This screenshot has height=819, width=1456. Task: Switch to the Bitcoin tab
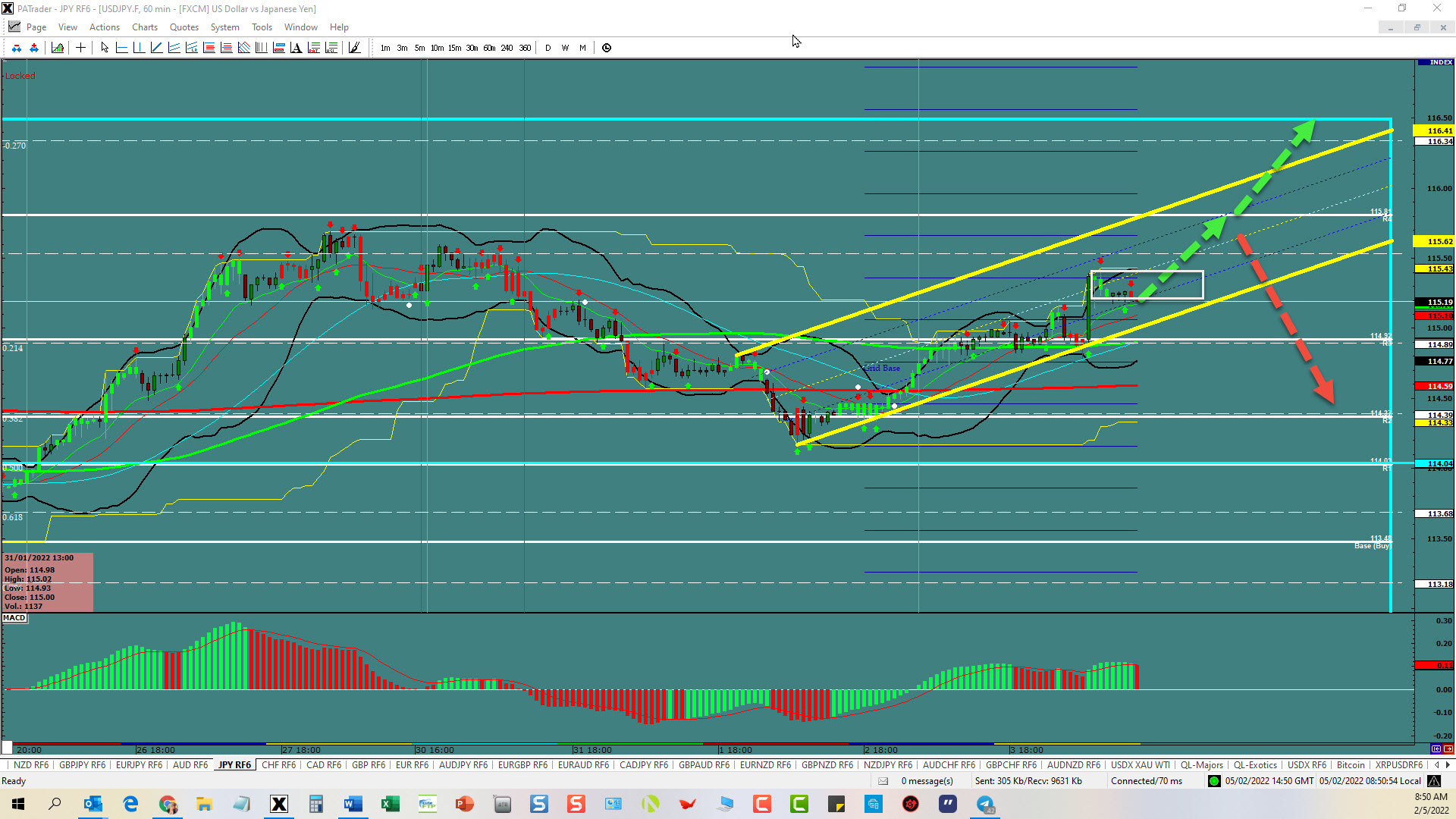click(1350, 764)
